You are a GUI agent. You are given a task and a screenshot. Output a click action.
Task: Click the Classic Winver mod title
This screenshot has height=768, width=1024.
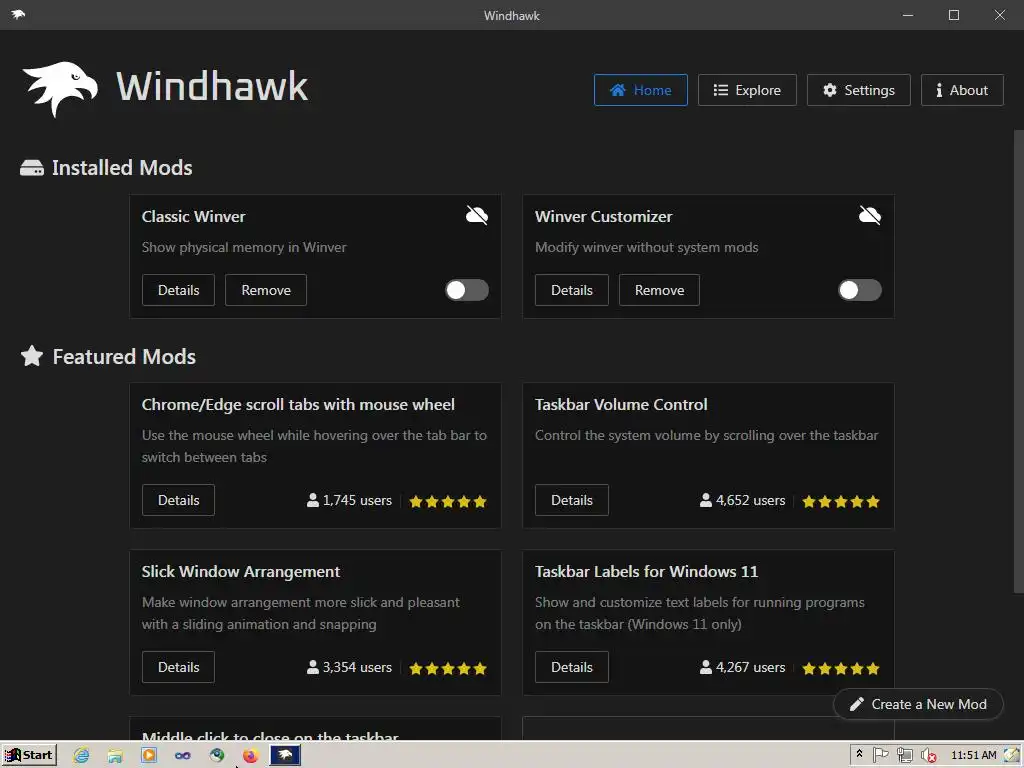193,216
